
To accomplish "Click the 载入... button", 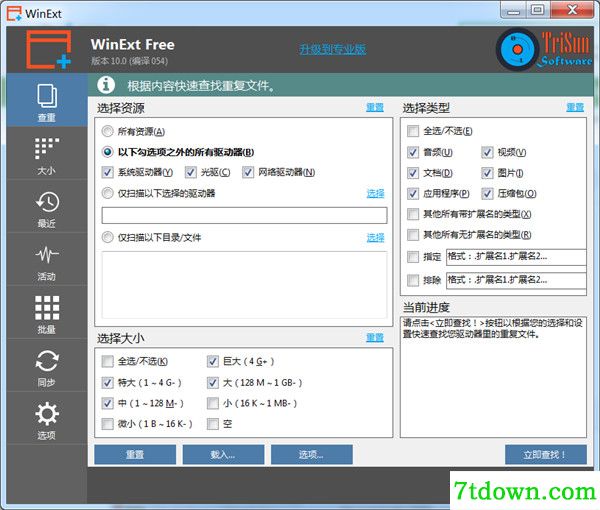I will click(223, 455).
